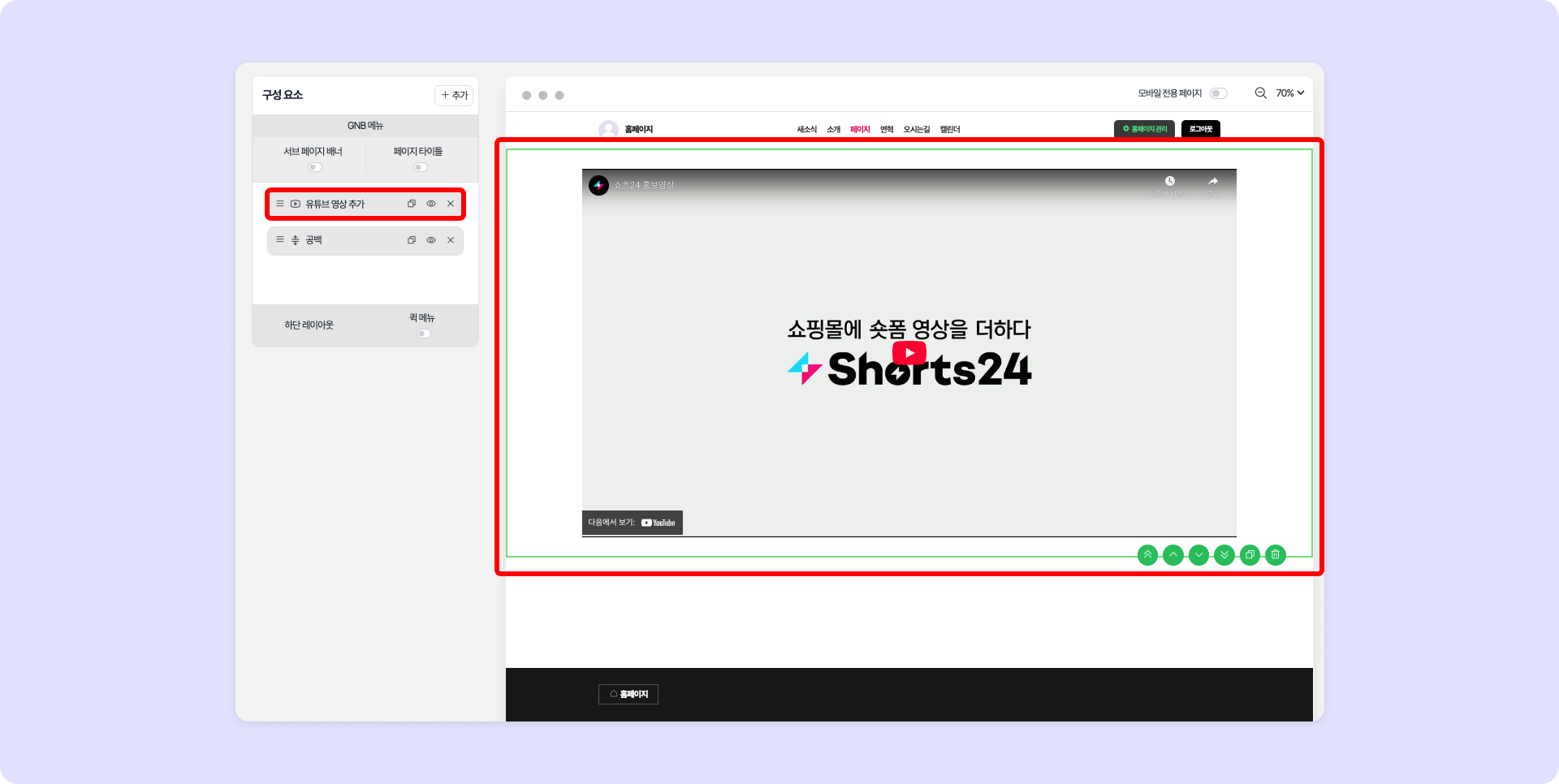Duplicate the 공백 element
Viewport: 1559px width, 784px height.
pos(412,239)
